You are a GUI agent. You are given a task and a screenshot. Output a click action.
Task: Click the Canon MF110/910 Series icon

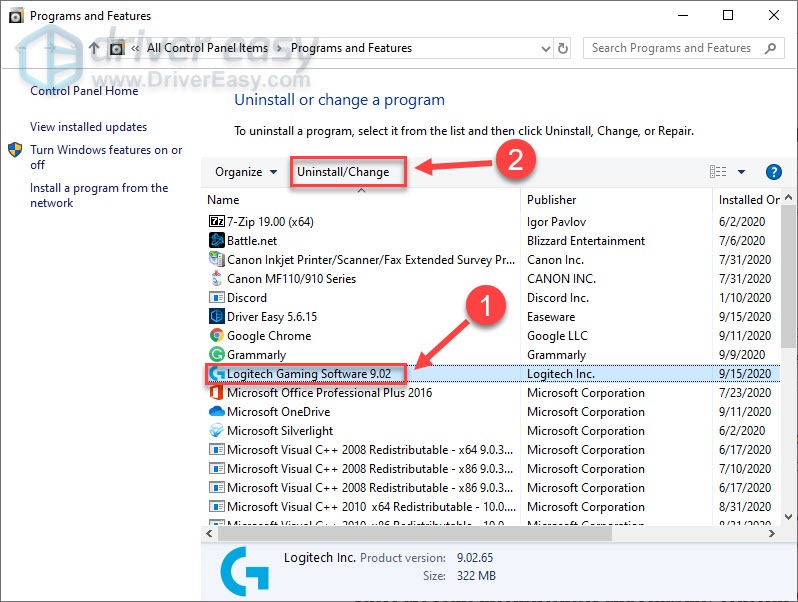point(217,278)
